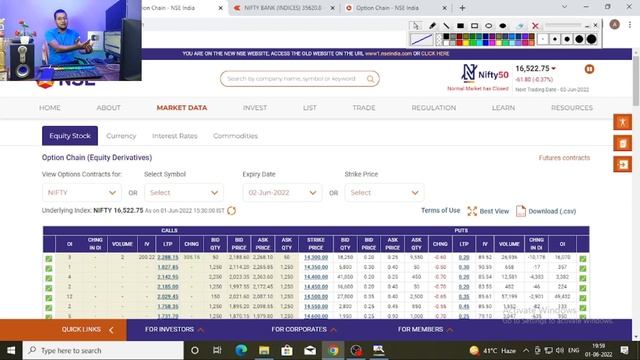Switch to NIFTY BANK browser tab
The height and width of the screenshot is (360, 640).
pyautogui.click(x=283, y=8)
